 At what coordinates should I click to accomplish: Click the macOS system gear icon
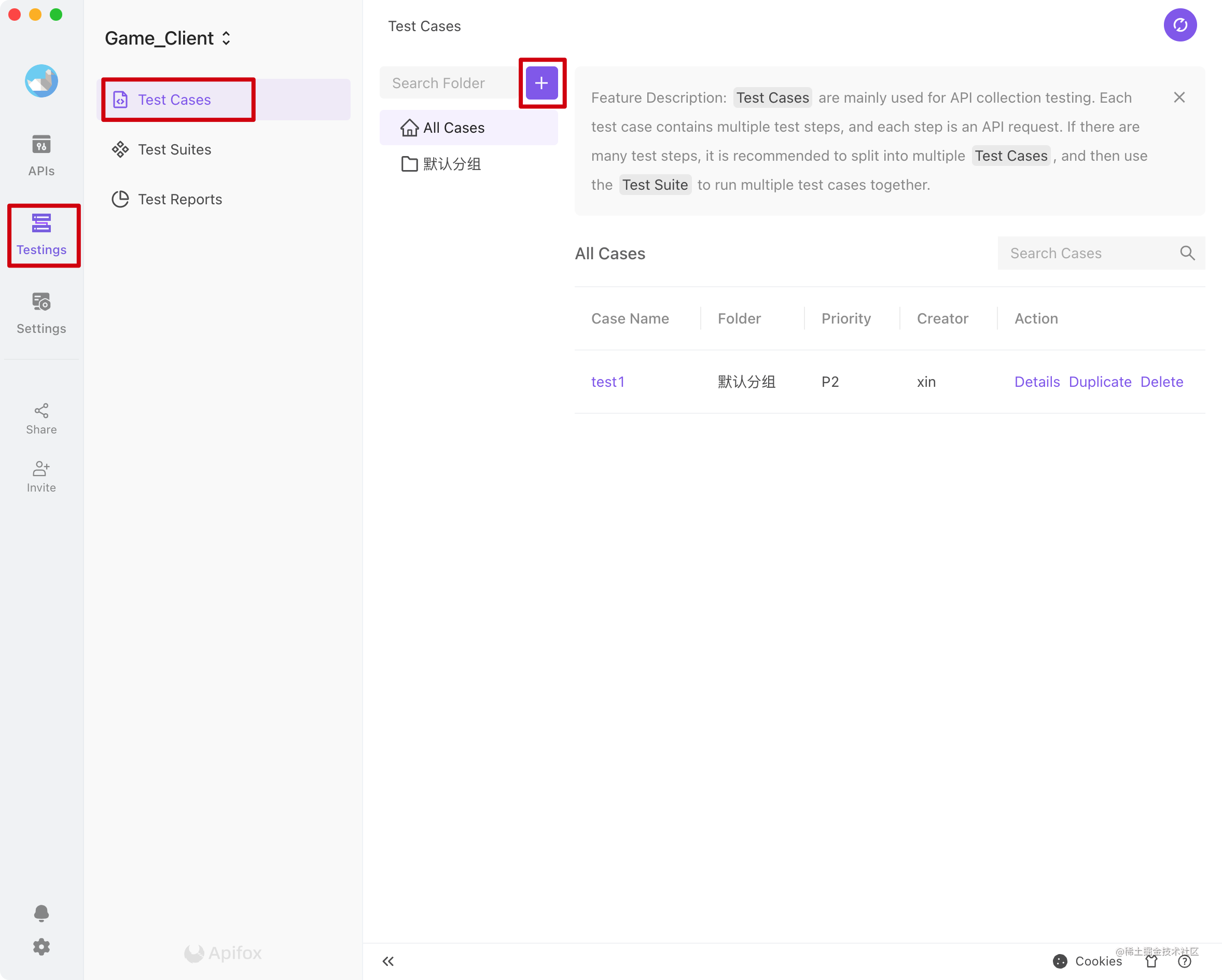pos(41,946)
